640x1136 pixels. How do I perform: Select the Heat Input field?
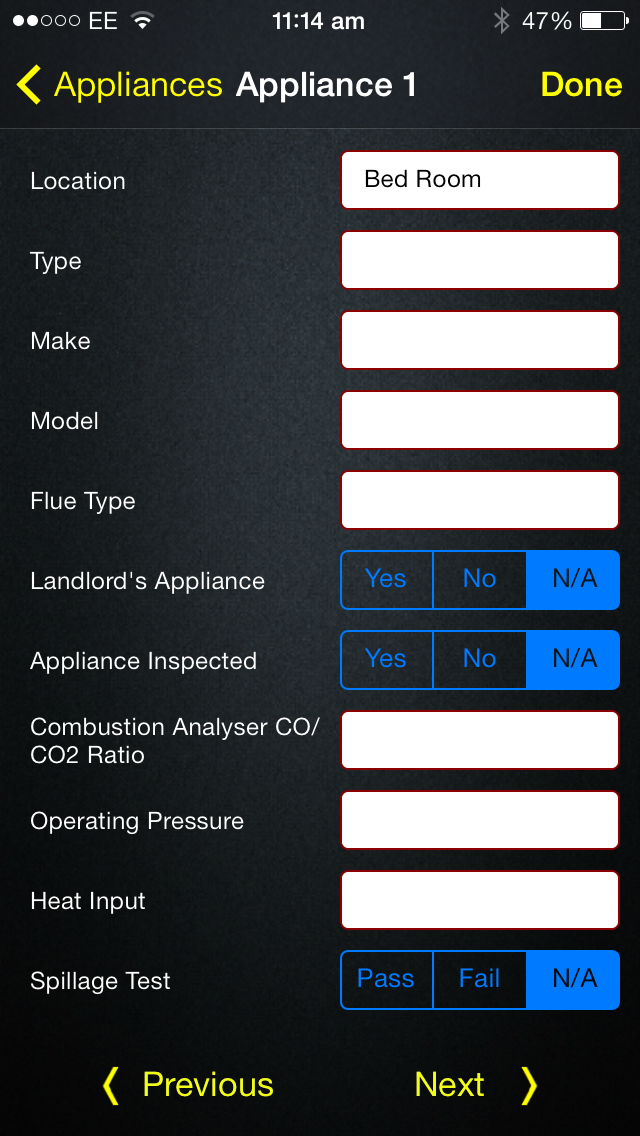click(480, 900)
